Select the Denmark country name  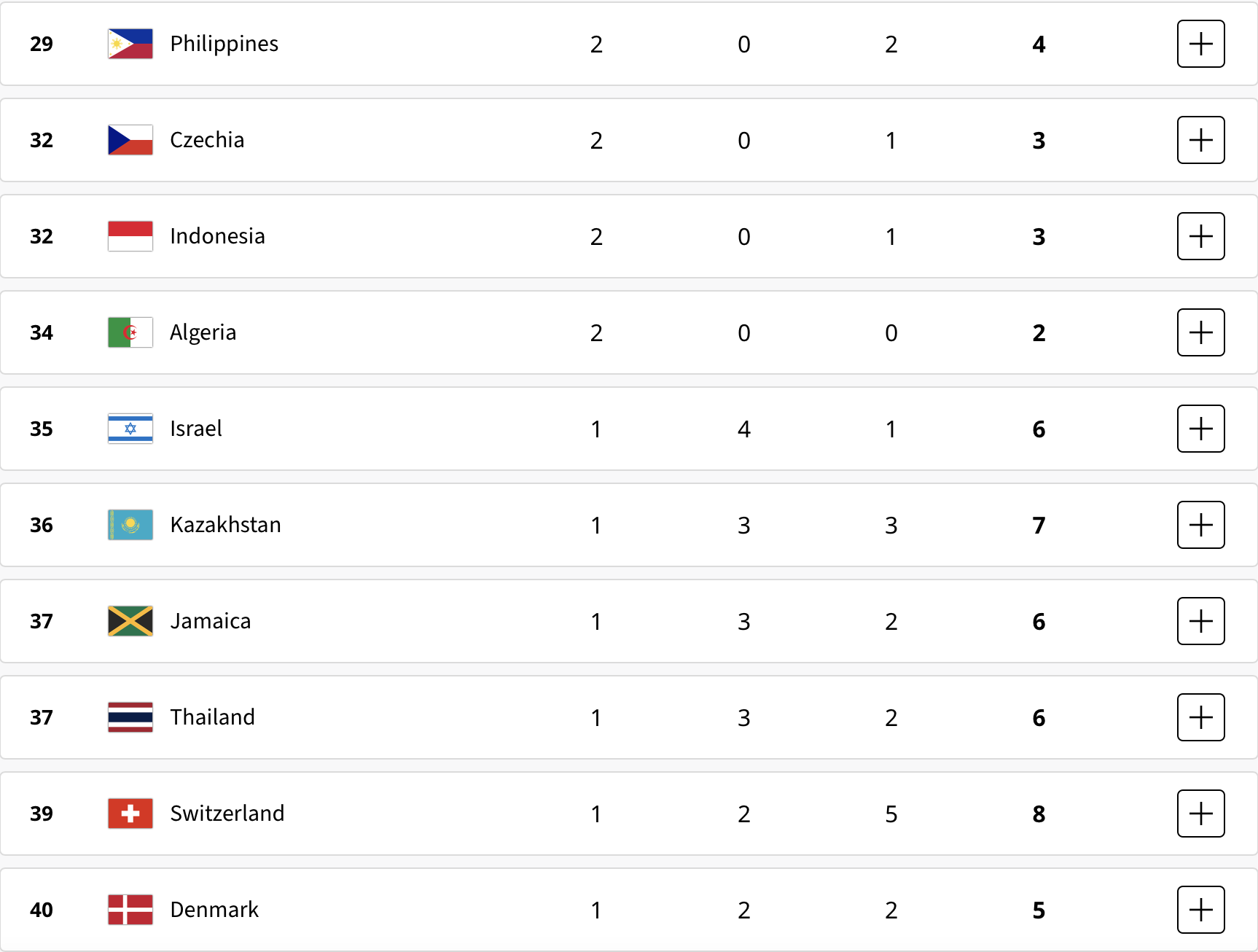click(214, 910)
